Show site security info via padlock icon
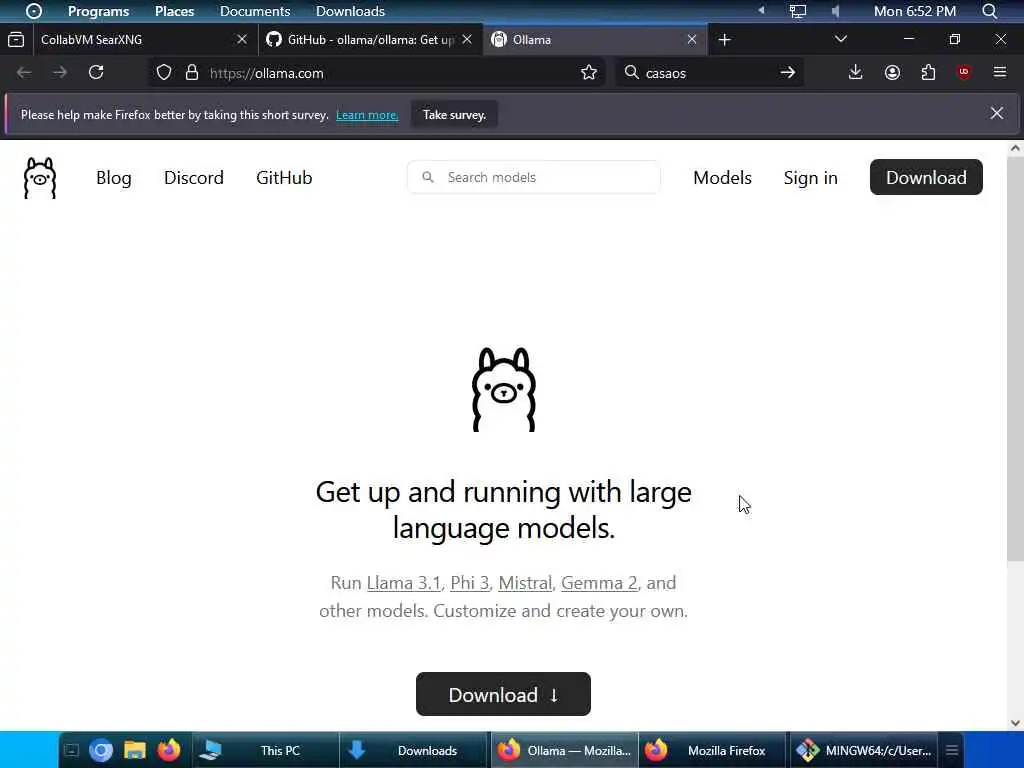This screenshot has width=1024, height=768. point(191,72)
